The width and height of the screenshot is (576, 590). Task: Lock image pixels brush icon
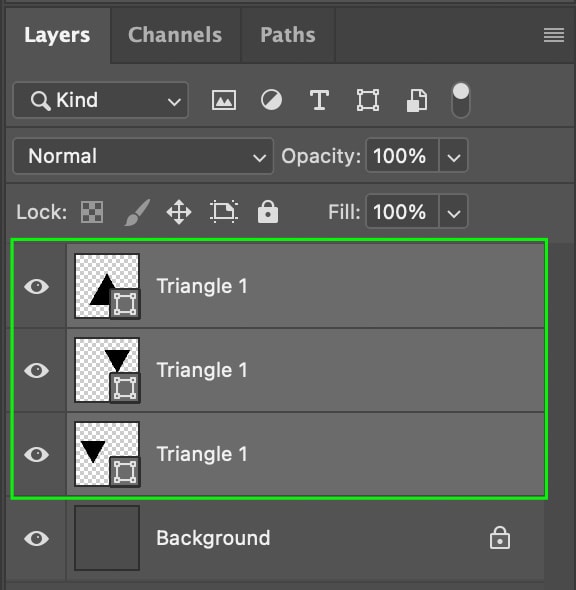(x=137, y=212)
